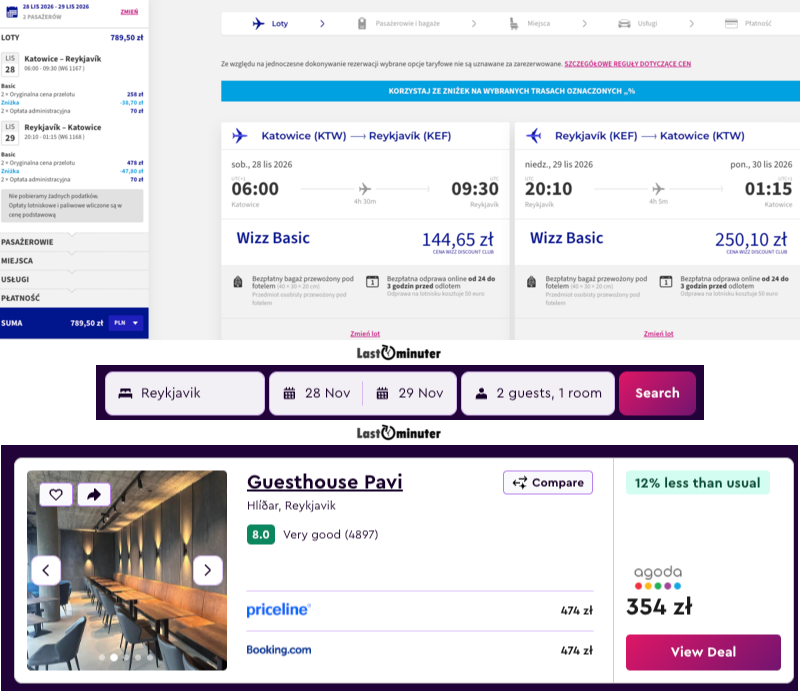800x691 pixels.
Task: Click the Search button
Action: [x=657, y=393]
